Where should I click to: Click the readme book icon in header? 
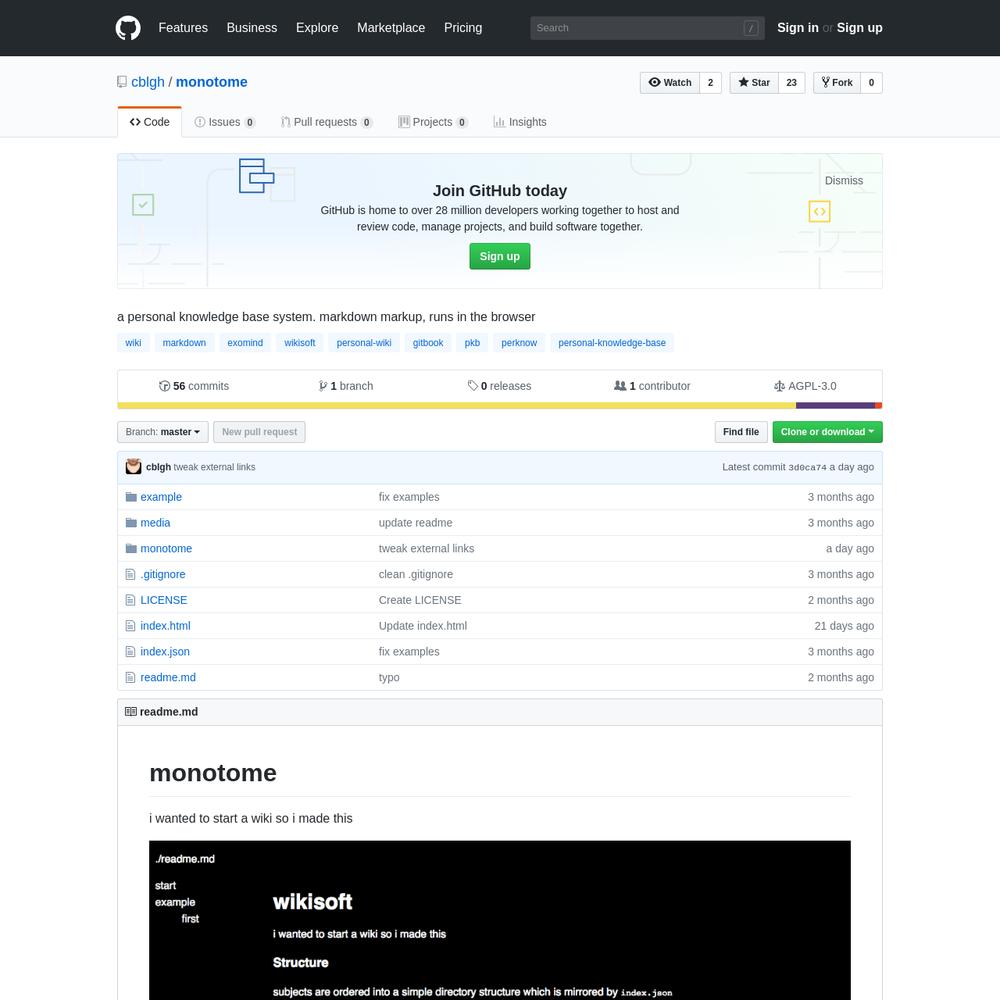click(x=131, y=712)
